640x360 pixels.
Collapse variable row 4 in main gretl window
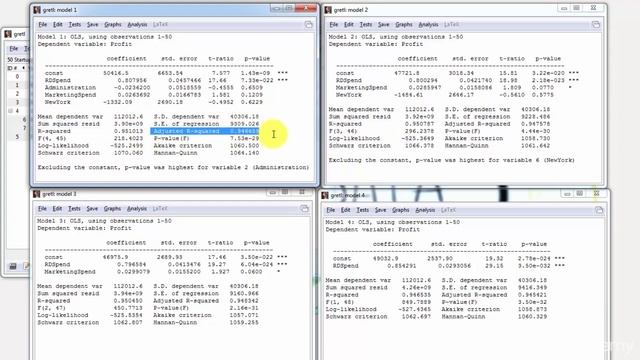tap(11, 111)
